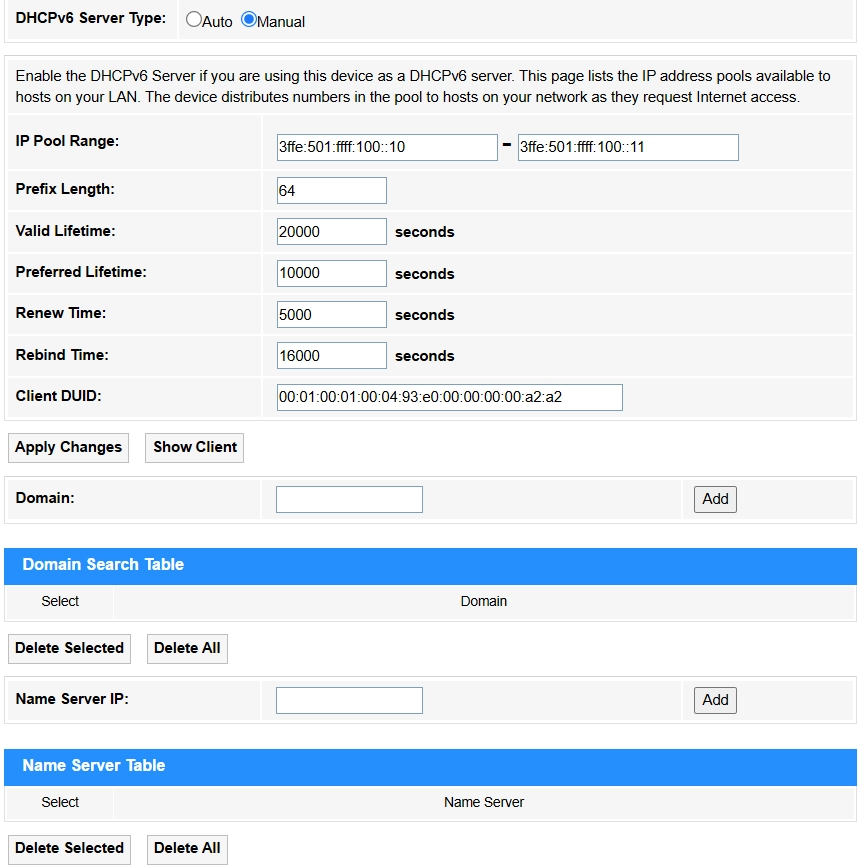Click the IP Pool Range start field

[387, 147]
